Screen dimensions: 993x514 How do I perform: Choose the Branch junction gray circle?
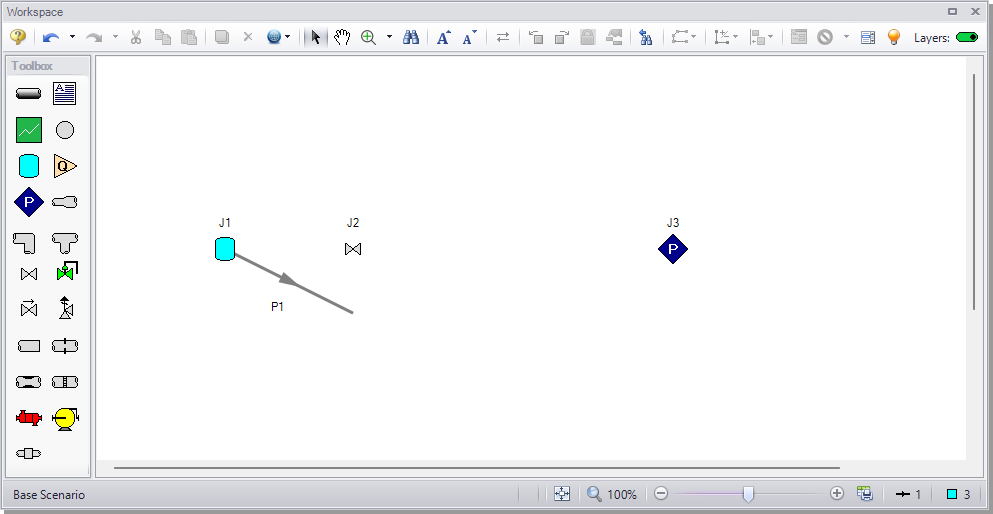tap(65, 130)
